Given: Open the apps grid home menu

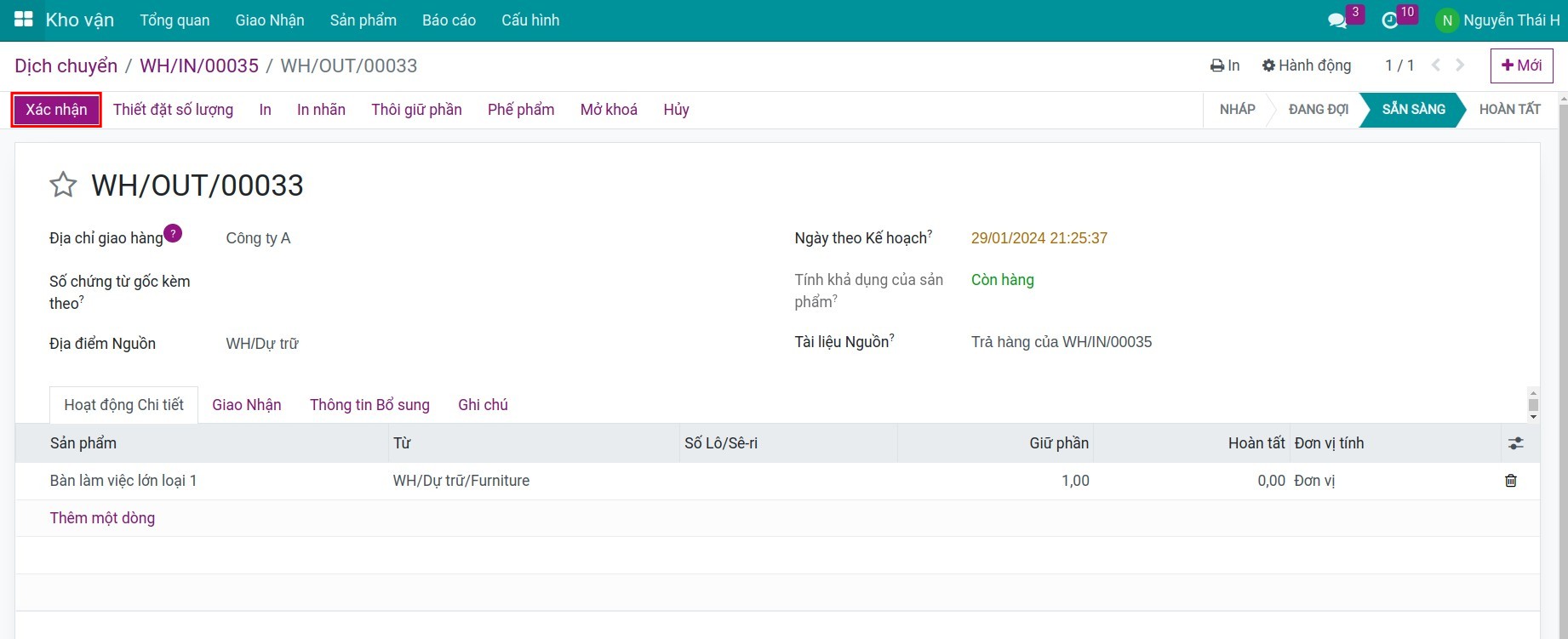Looking at the screenshot, I should click(23, 20).
